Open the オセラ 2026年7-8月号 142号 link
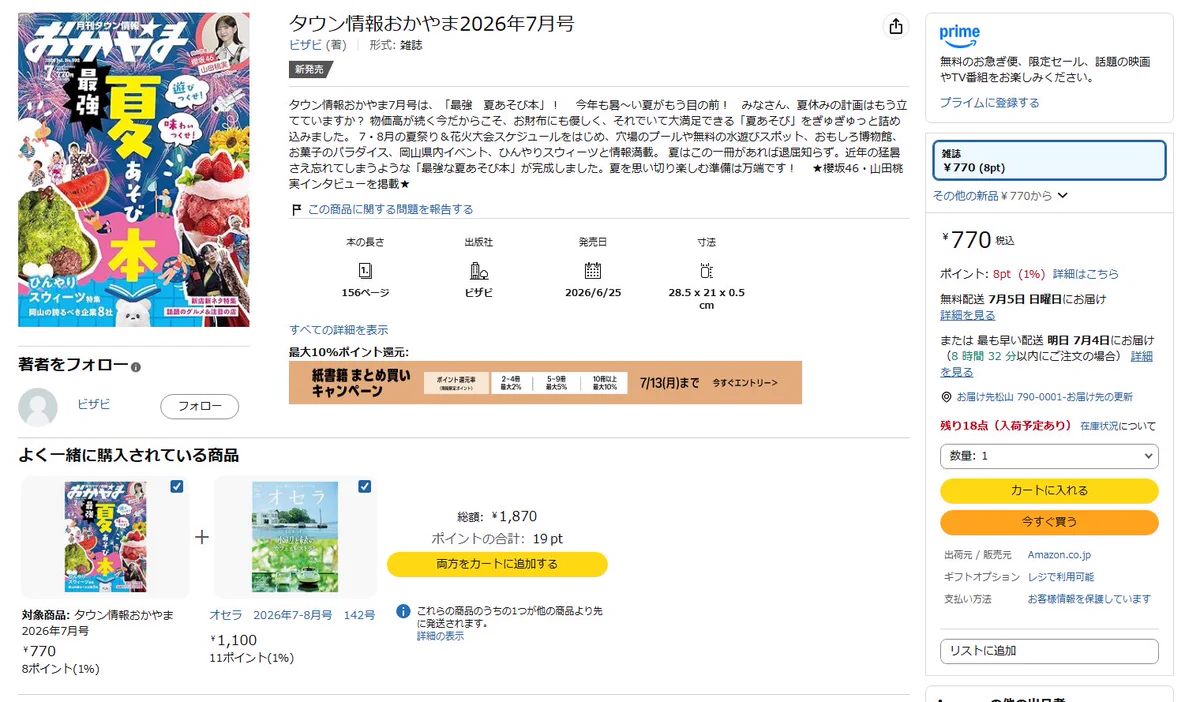The height and width of the screenshot is (702, 1200). (x=292, y=615)
